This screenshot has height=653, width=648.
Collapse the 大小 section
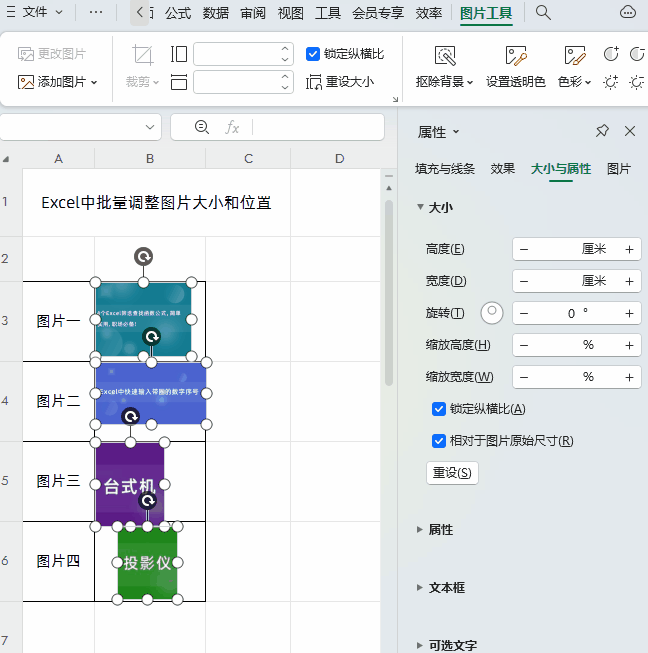pyautogui.click(x=420, y=207)
